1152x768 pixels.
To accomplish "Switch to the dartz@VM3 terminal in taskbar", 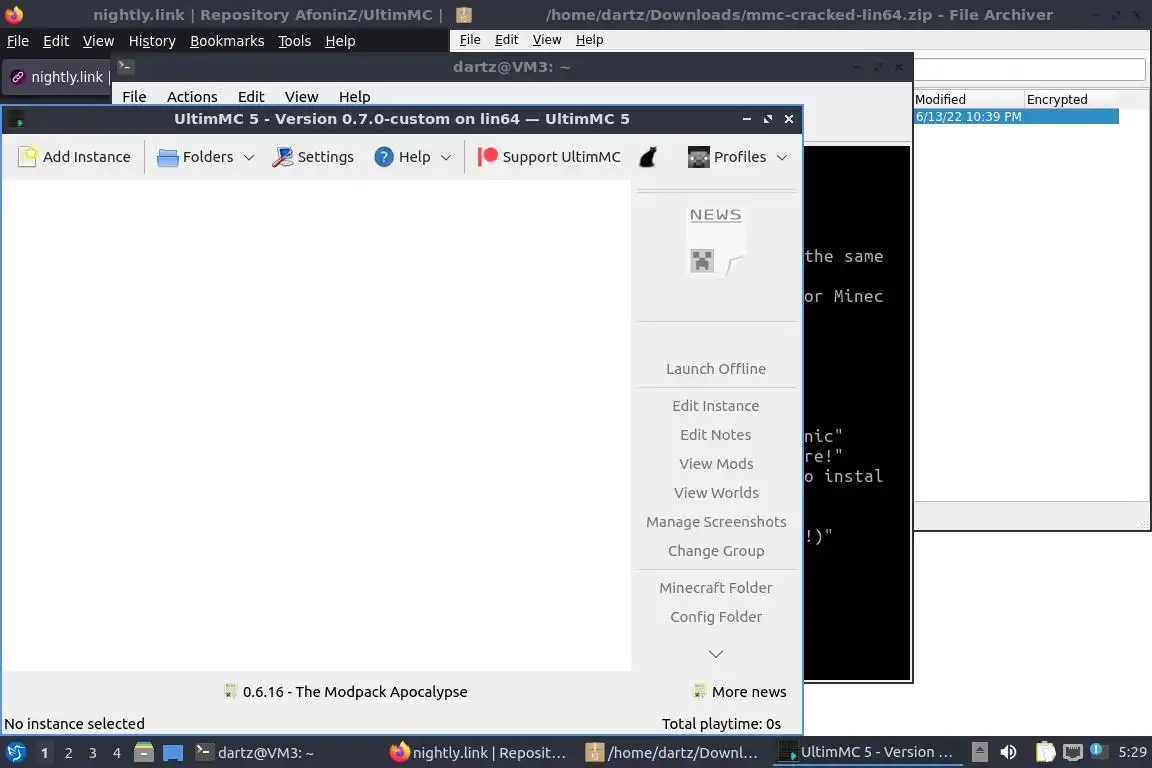I will (255, 753).
